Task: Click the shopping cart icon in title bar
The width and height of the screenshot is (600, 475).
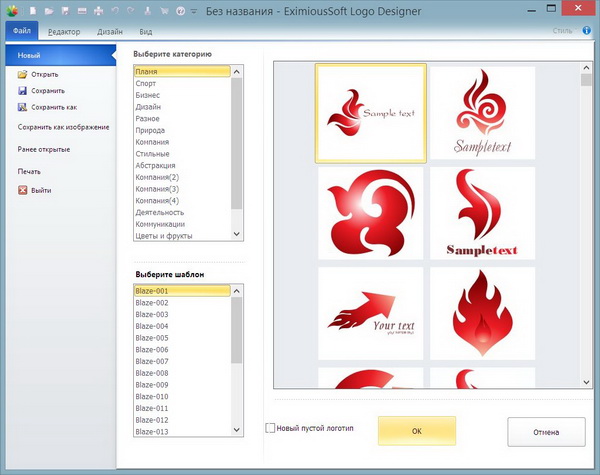Action: pyautogui.click(x=165, y=12)
